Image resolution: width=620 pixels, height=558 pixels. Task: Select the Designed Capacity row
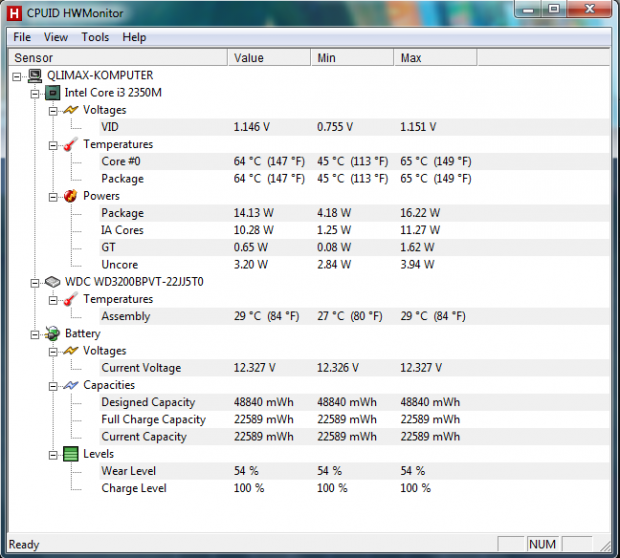(x=354, y=402)
